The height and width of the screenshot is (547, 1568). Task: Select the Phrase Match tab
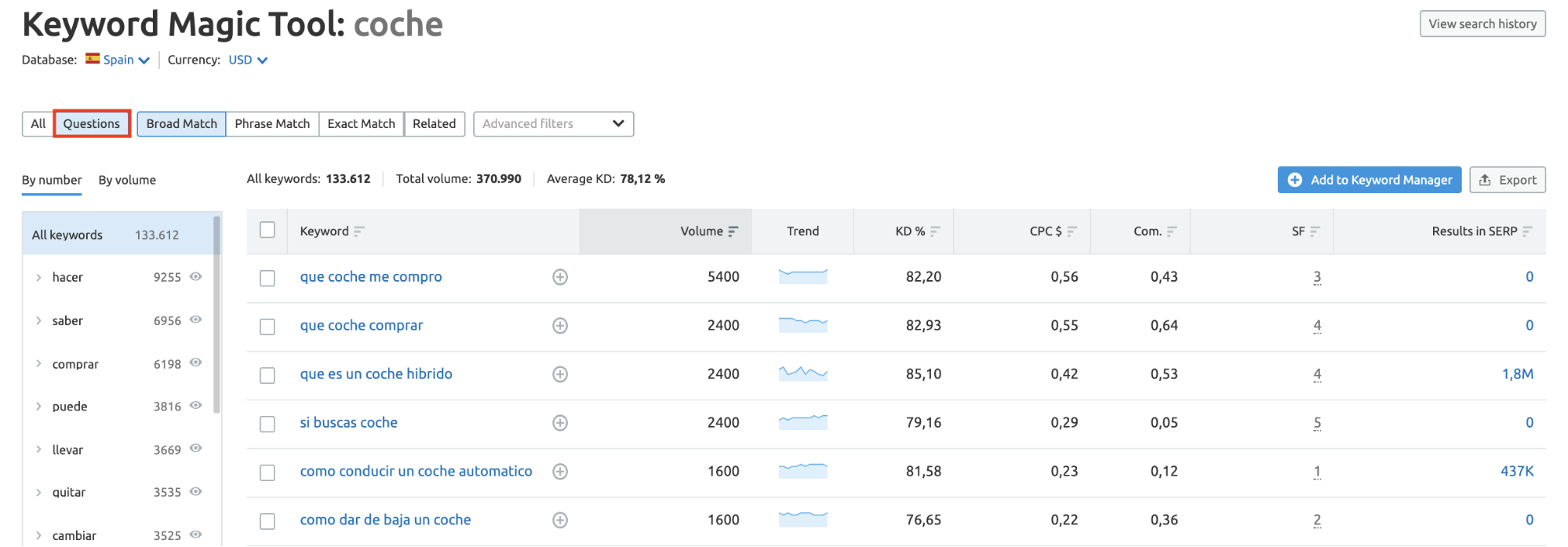tap(272, 124)
